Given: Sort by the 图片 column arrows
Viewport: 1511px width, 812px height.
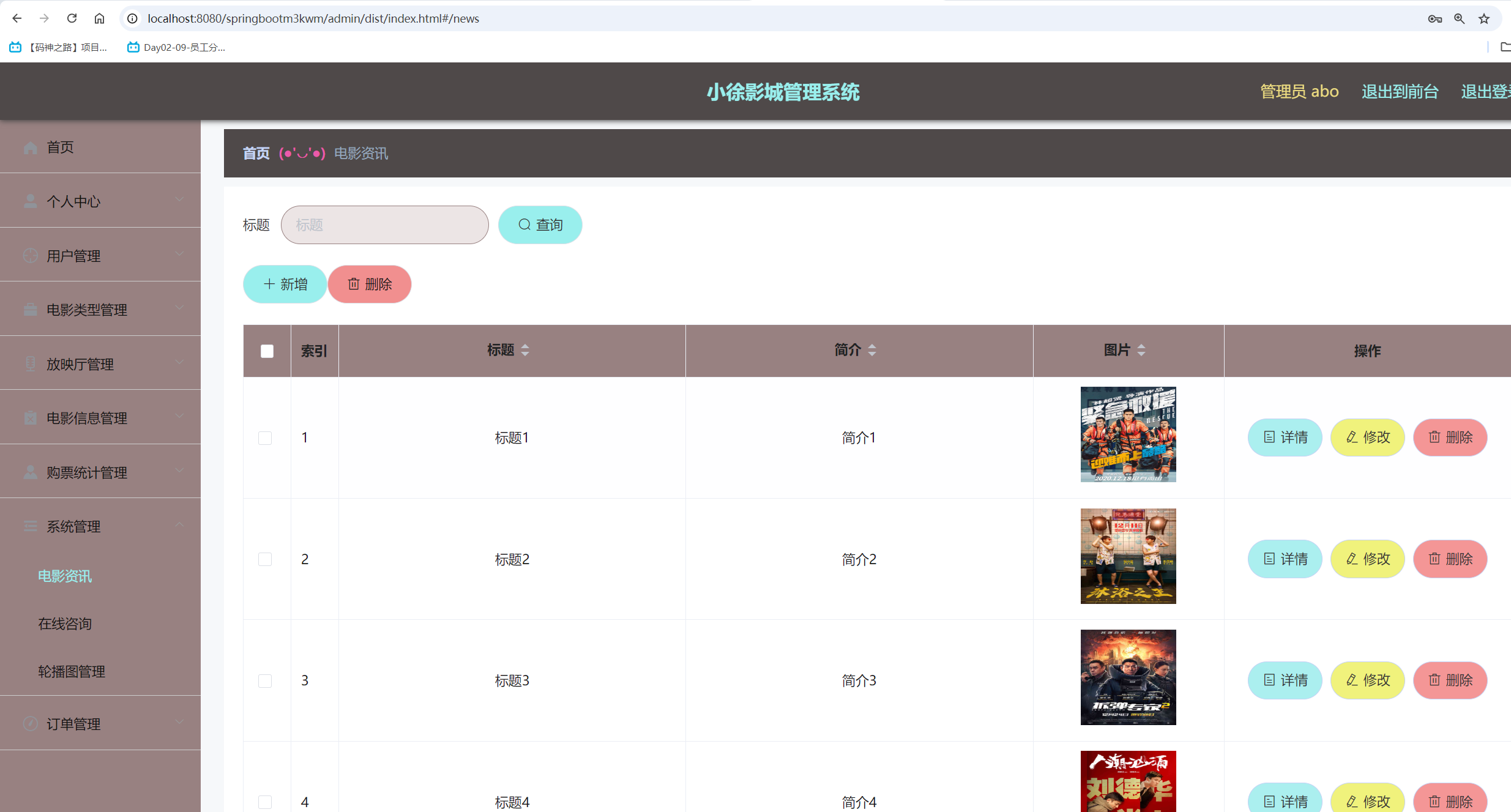Looking at the screenshot, I should 1141,350.
